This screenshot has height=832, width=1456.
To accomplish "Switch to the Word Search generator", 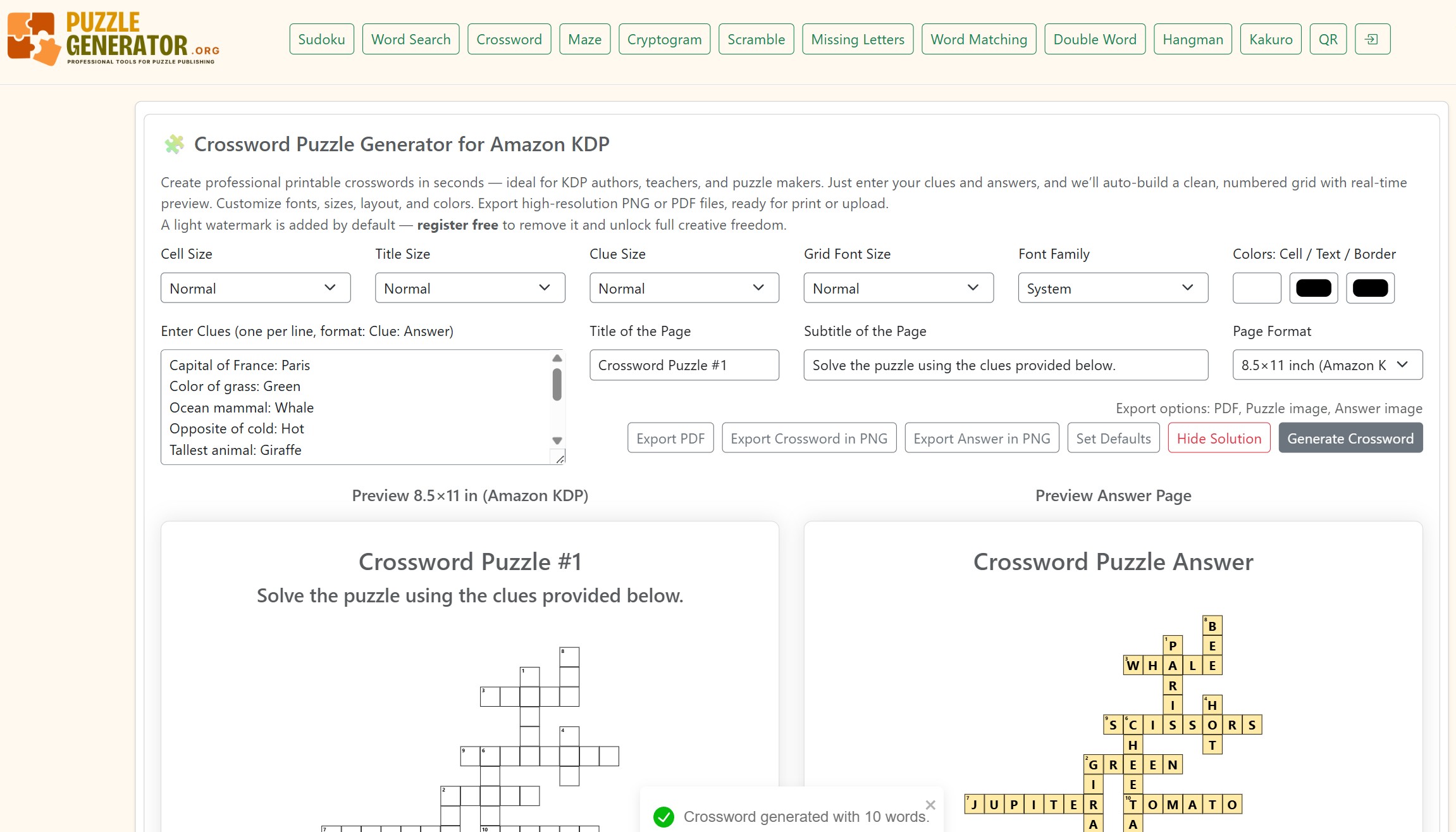I will (x=410, y=39).
